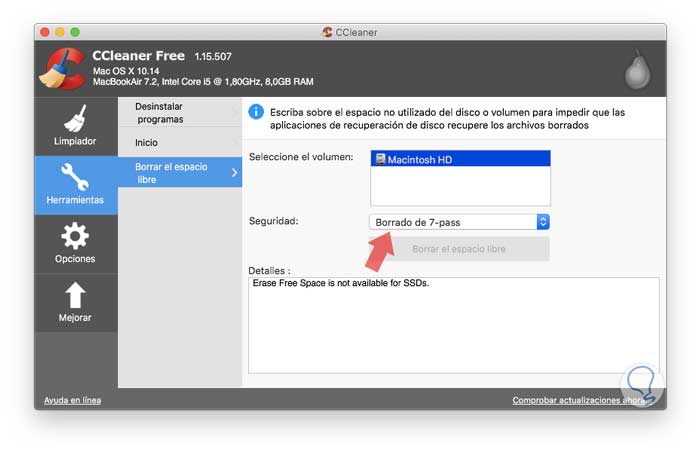Viewport: 700px width, 454px height.
Task: Click the blue info icon
Action: point(256,112)
